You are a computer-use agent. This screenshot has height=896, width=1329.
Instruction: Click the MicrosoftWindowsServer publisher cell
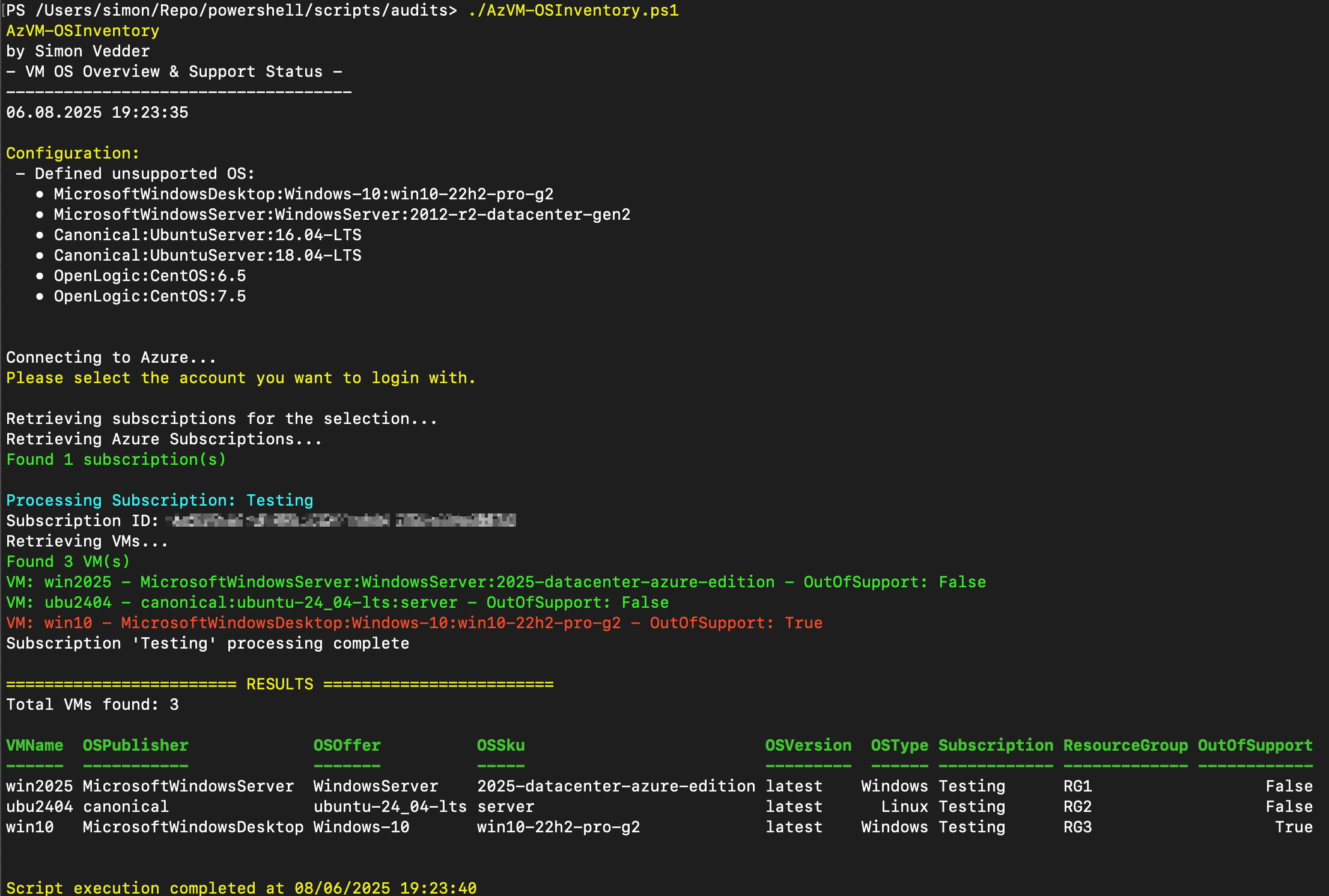pos(189,786)
